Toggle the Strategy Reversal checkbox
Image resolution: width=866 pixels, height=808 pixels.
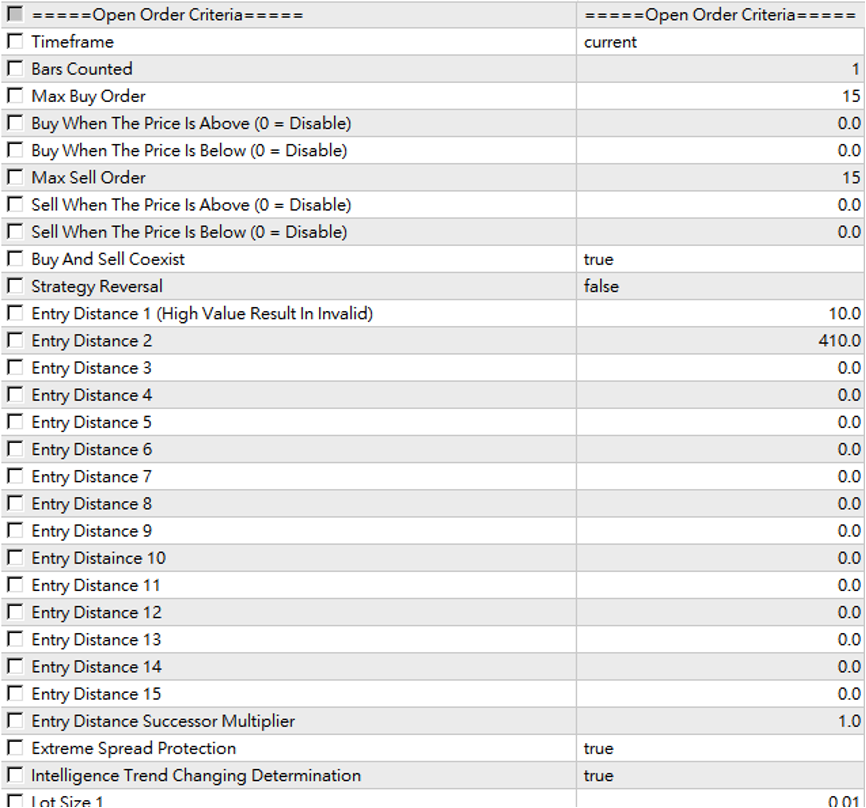coord(15,287)
